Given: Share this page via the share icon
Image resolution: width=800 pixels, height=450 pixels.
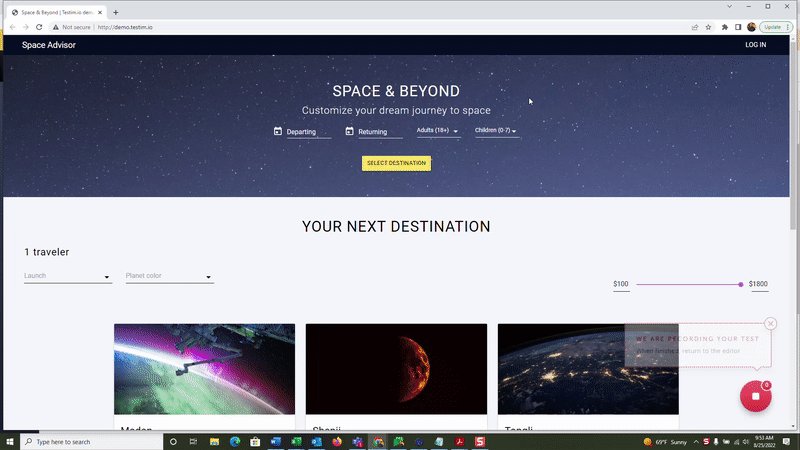Looking at the screenshot, I should (x=694, y=27).
